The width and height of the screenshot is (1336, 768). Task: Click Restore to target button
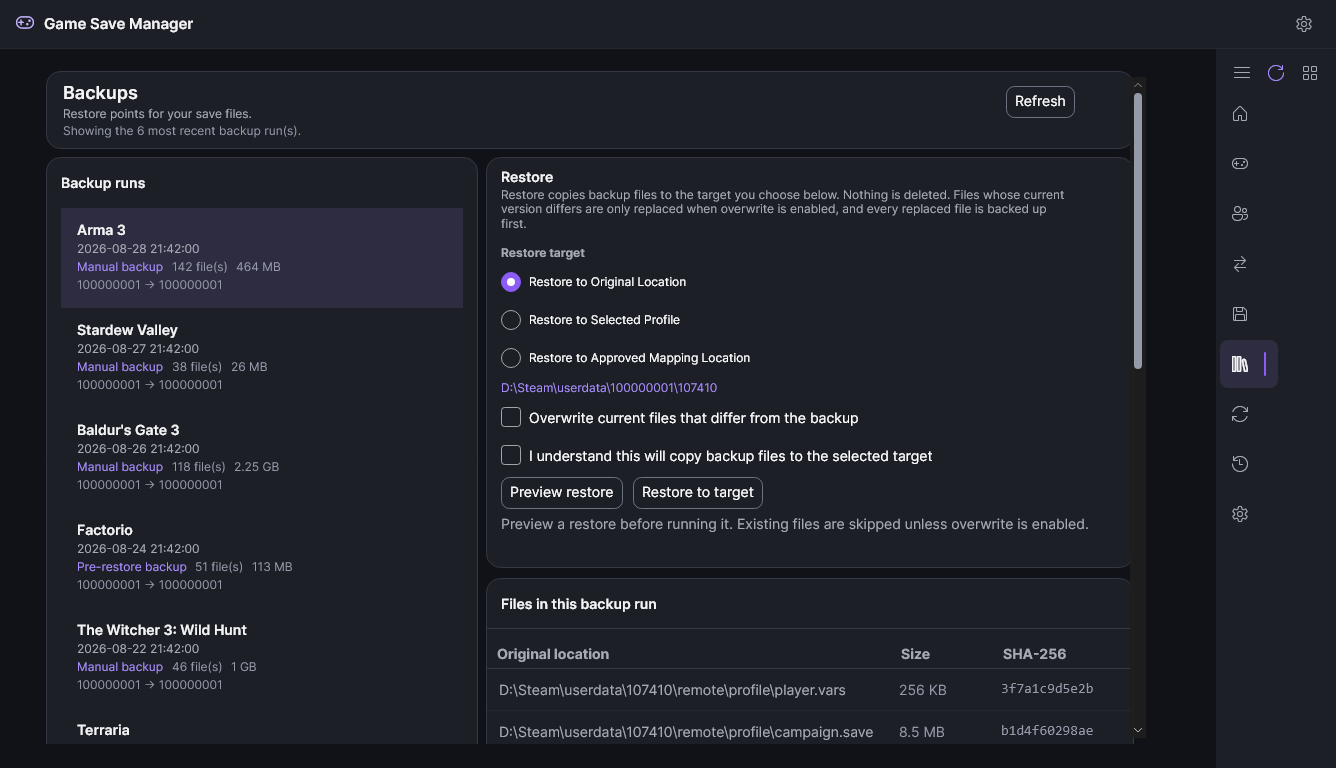[698, 492]
